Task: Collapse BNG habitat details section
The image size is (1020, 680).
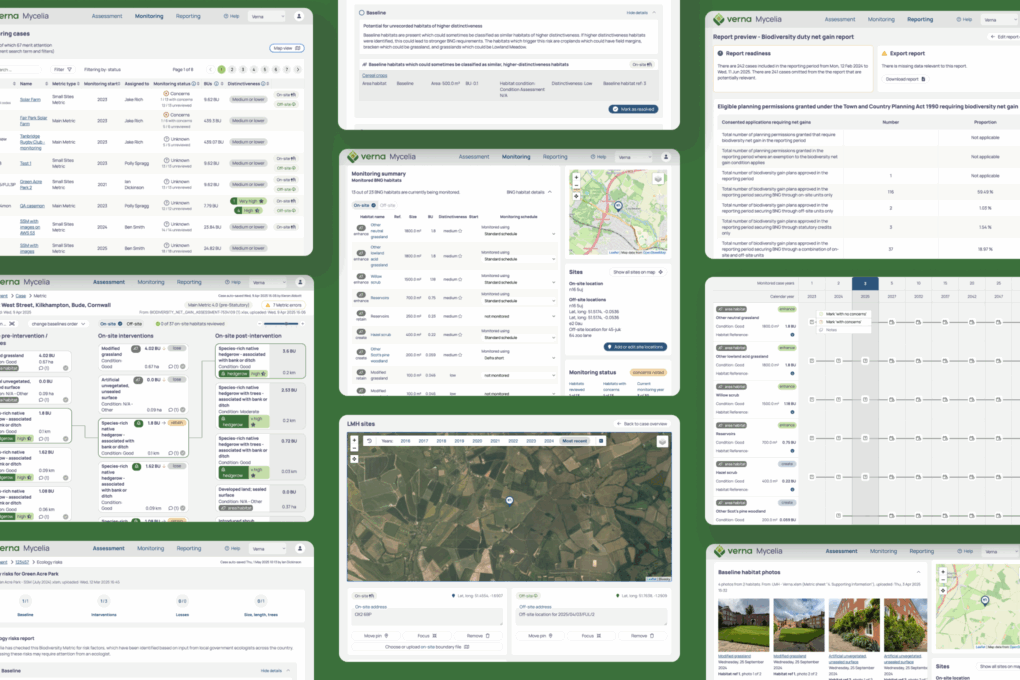Action: pyautogui.click(x=529, y=193)
